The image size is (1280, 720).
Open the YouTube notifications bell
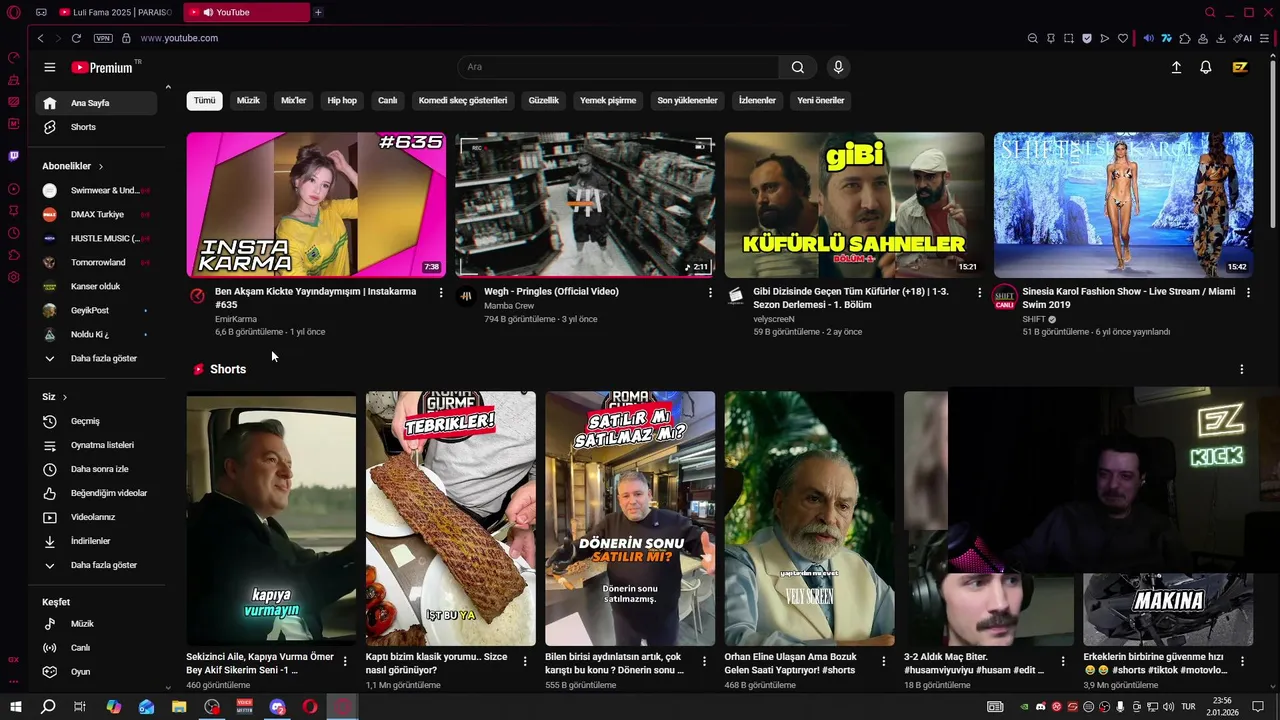click(x=1206, y=67)
